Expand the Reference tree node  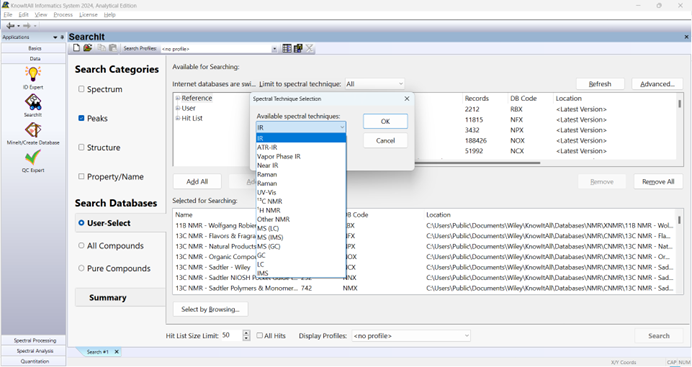pos(178,98)
